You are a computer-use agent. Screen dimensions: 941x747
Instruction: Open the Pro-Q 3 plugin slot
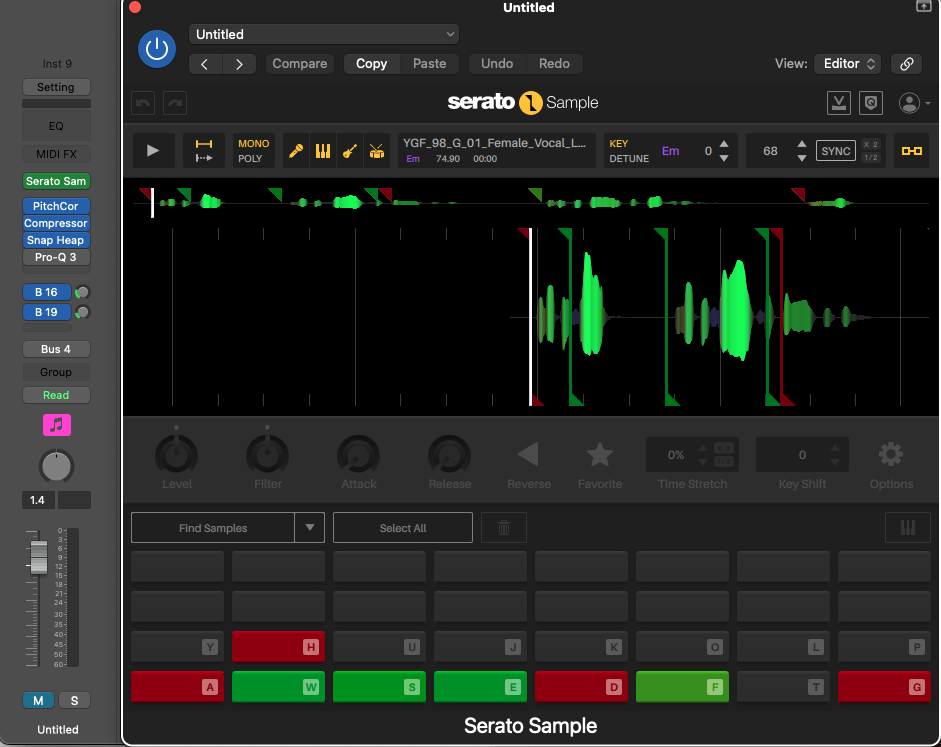pos(56,257)
